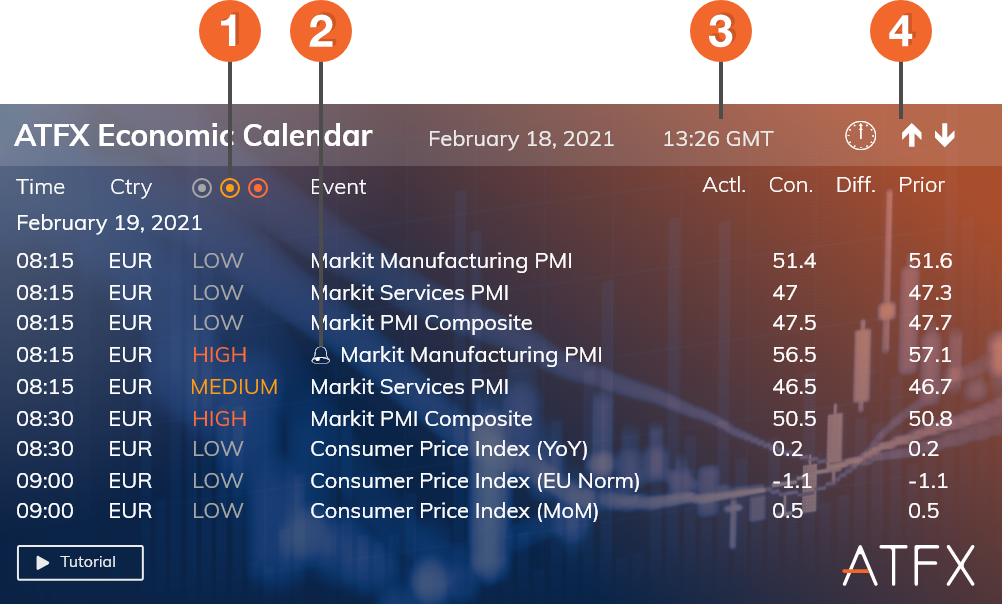This screenshot has height=604, width=1002.
Task: Click the up arrow scroll icon
Action: 911,136
